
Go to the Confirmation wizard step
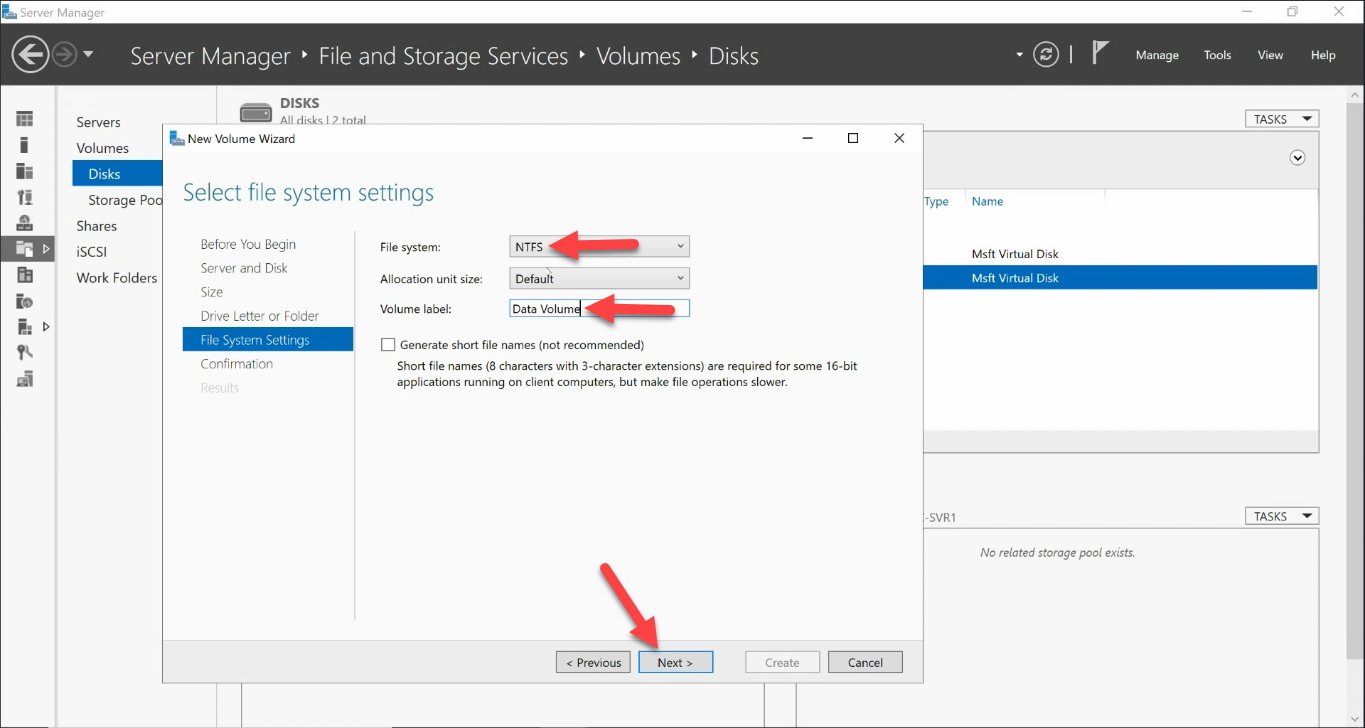pyautogui.click(x=236, y=364)
